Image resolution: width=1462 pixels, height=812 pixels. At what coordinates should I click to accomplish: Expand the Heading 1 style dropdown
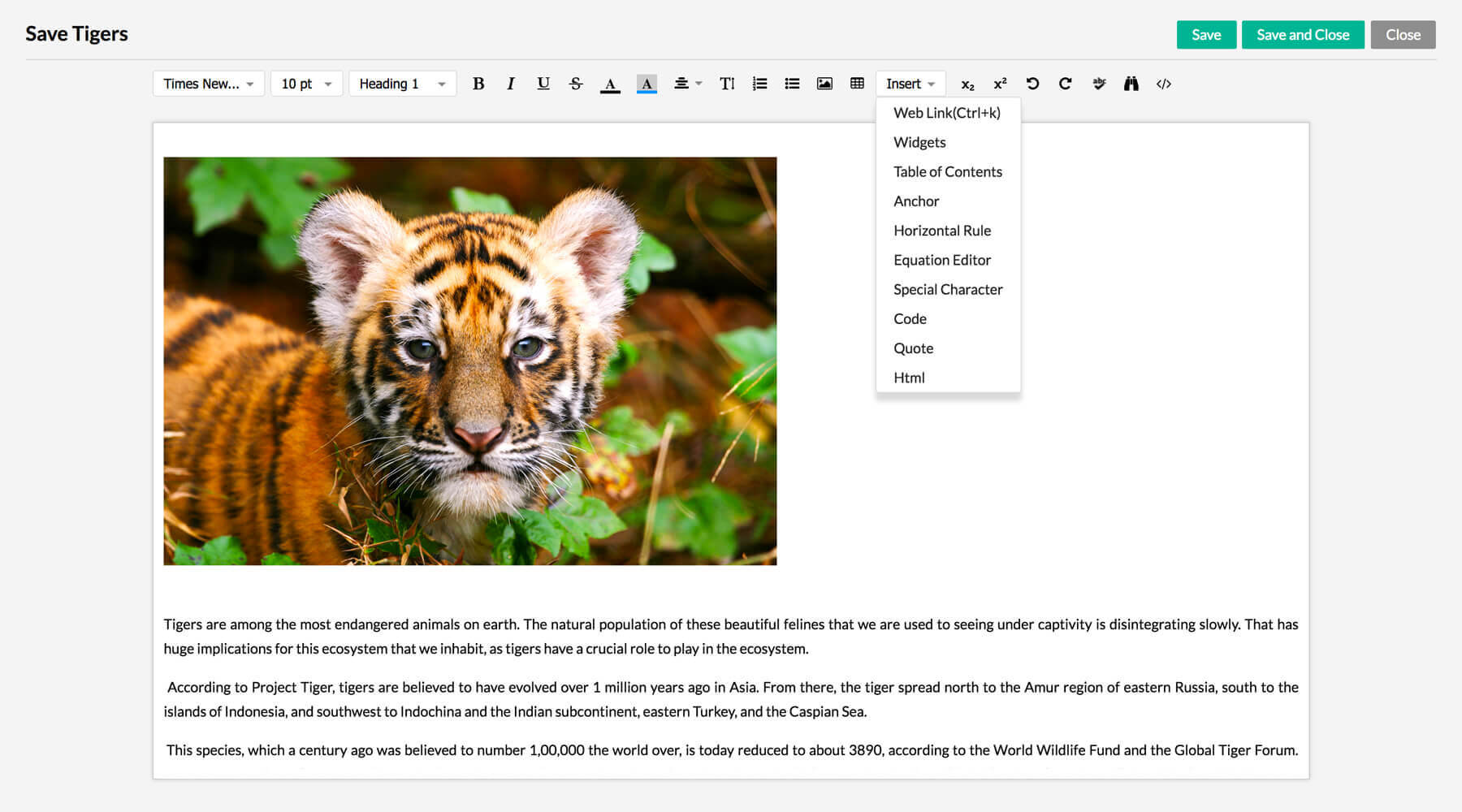[402, 84]
